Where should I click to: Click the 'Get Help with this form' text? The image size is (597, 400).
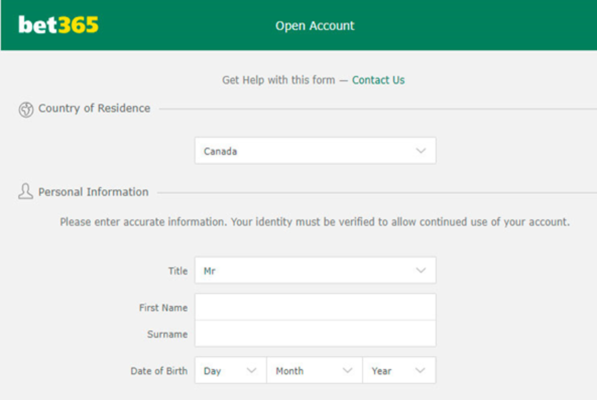click(279, 80)
